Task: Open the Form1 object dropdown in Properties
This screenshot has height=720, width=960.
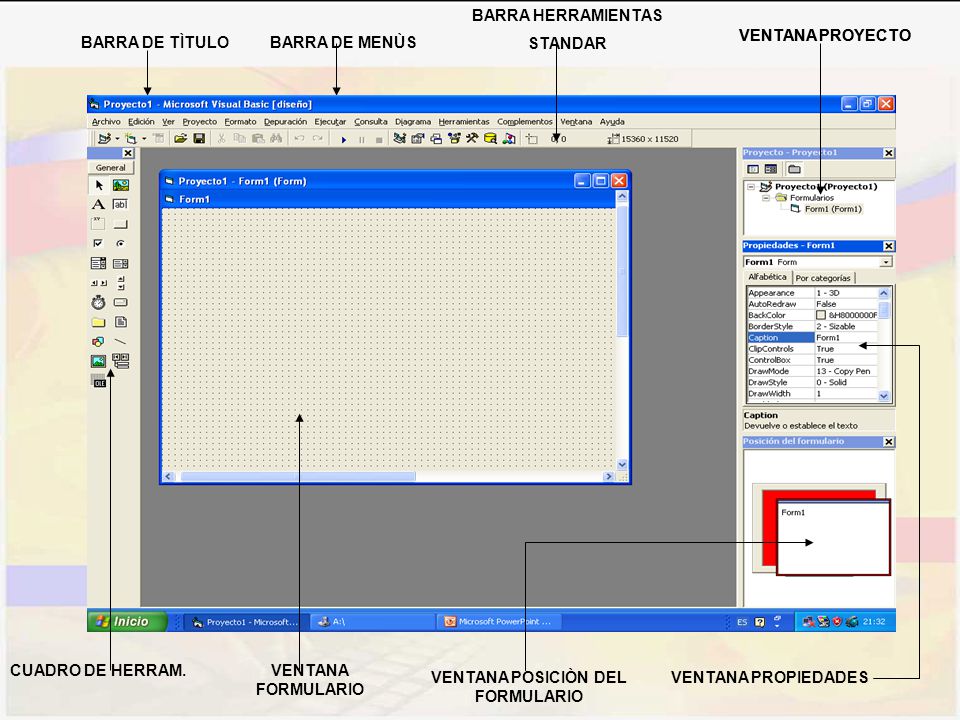Action: tap(886, 262)
